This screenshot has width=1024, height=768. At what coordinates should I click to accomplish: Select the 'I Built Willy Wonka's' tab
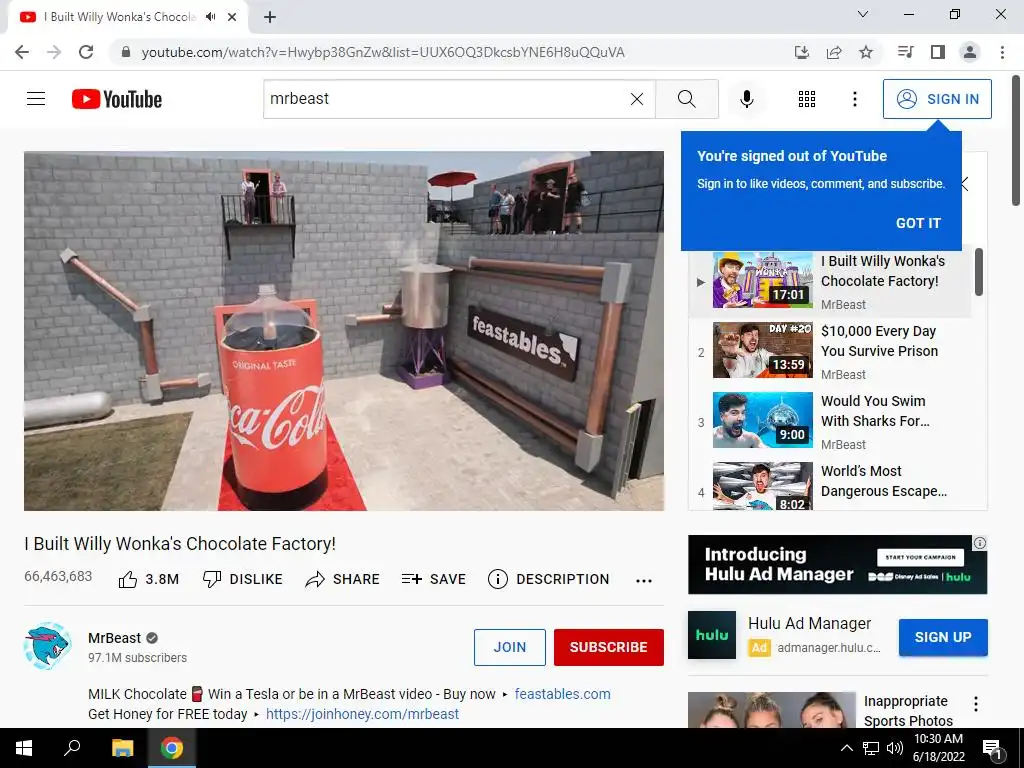[118, 17]
